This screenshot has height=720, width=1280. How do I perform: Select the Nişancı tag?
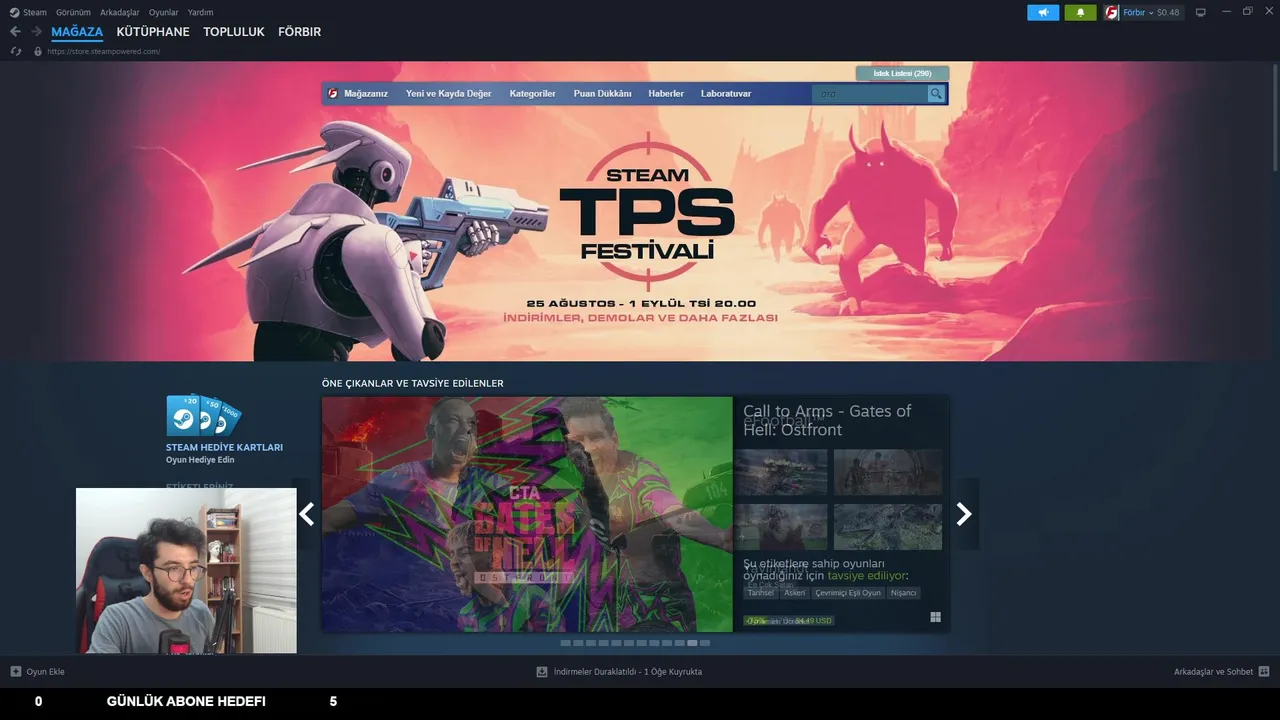(x=904, y=593)
